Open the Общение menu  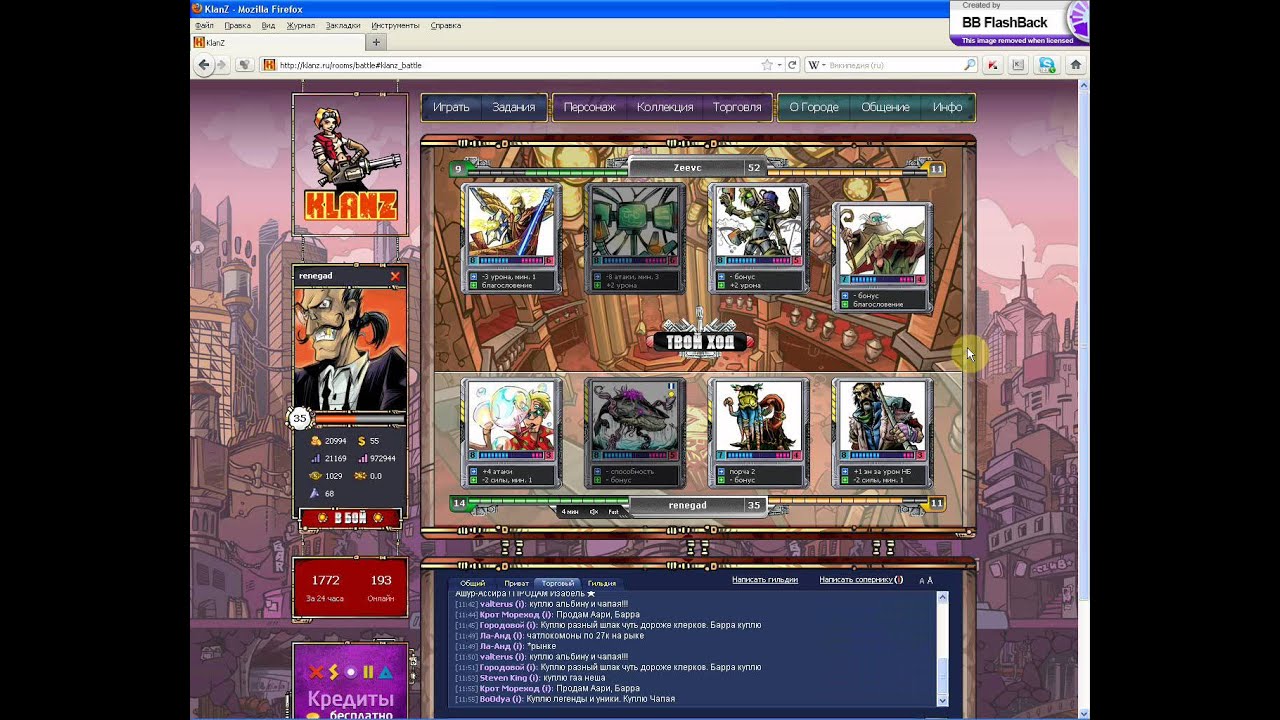[886, 107]
